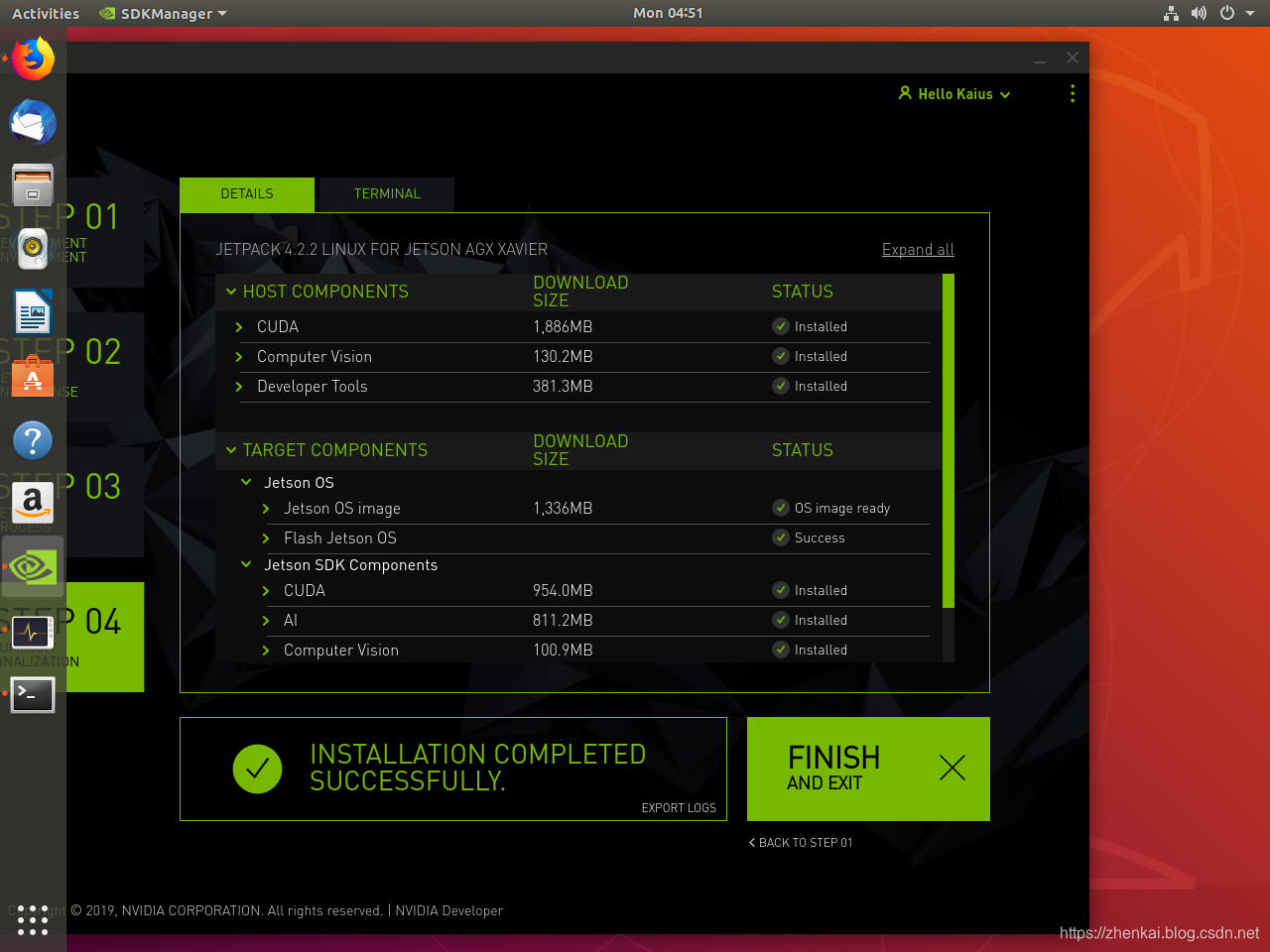This screenshot has height=952, width=1270.
Task: Click the FINISH AND EXIT button
Action: 868,769
